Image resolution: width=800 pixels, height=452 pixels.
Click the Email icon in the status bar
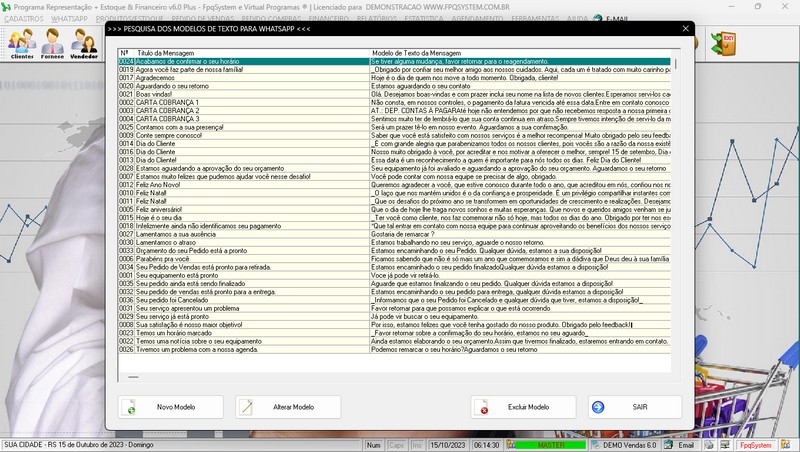point(668,445)
